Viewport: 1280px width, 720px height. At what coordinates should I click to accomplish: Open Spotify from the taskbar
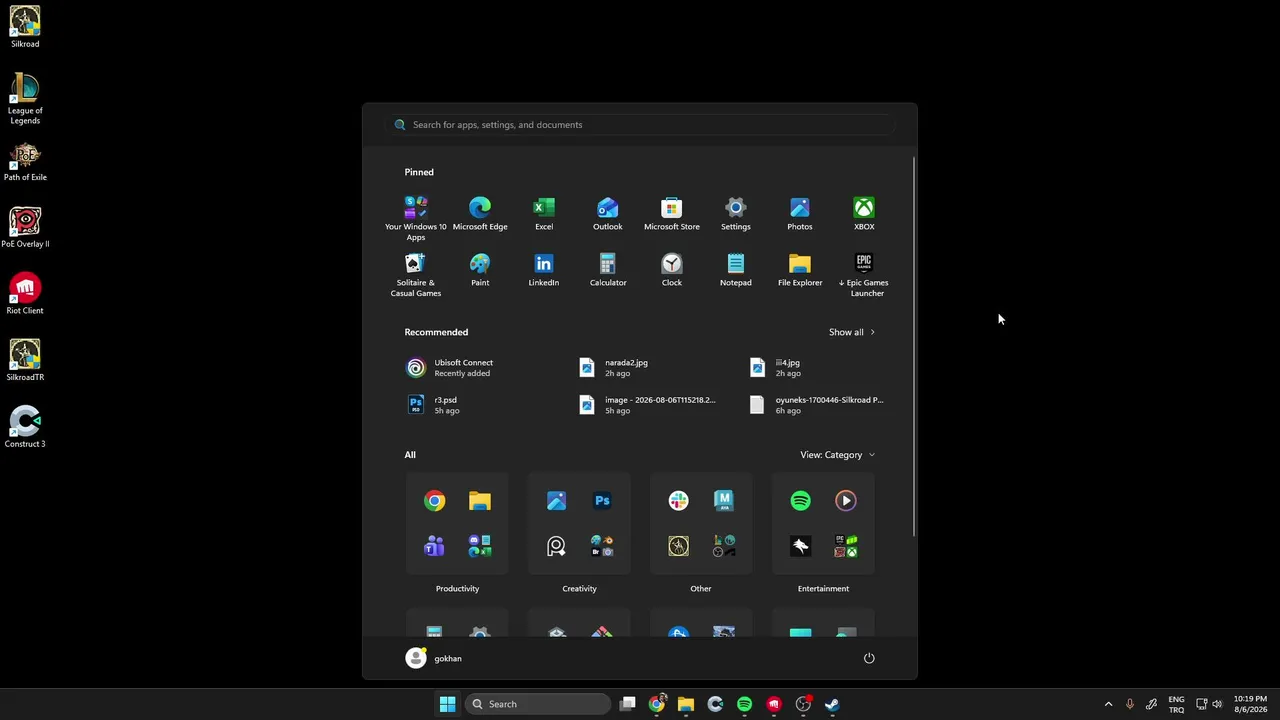[x=744, y=704]
